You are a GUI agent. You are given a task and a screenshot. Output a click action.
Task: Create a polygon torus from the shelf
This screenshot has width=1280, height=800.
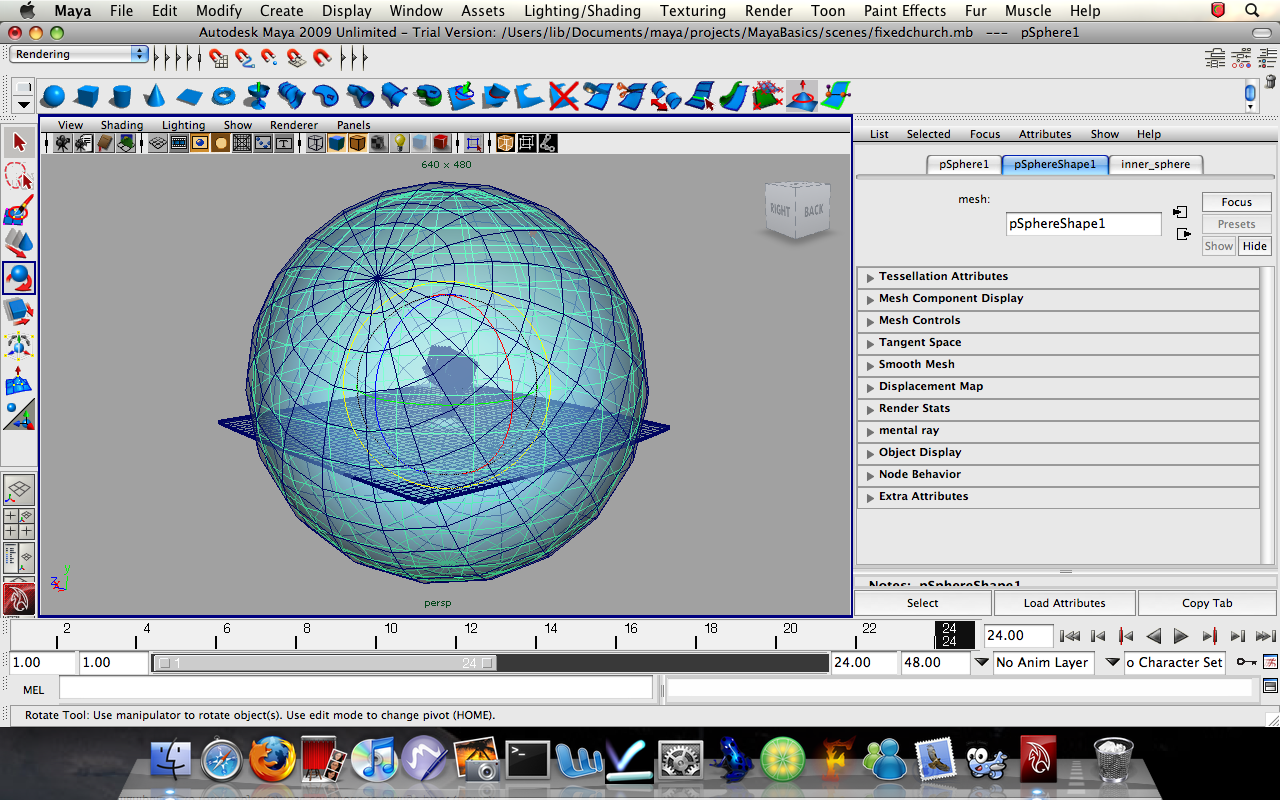224,97
